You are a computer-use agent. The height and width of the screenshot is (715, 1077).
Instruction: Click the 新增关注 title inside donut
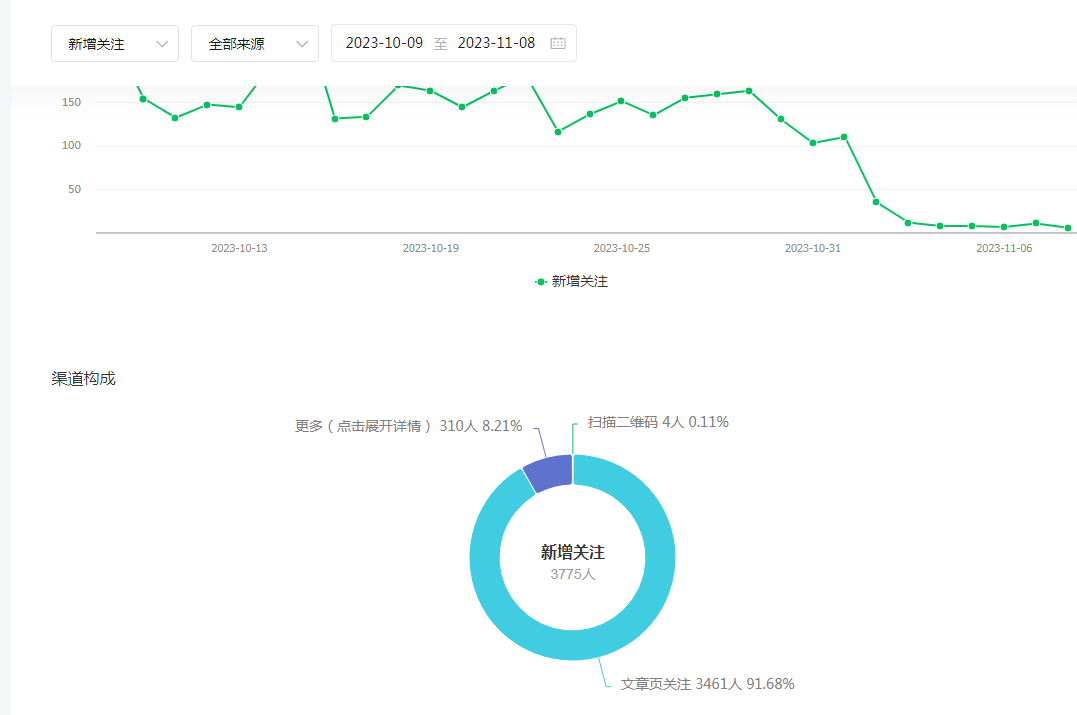[572, 552]
